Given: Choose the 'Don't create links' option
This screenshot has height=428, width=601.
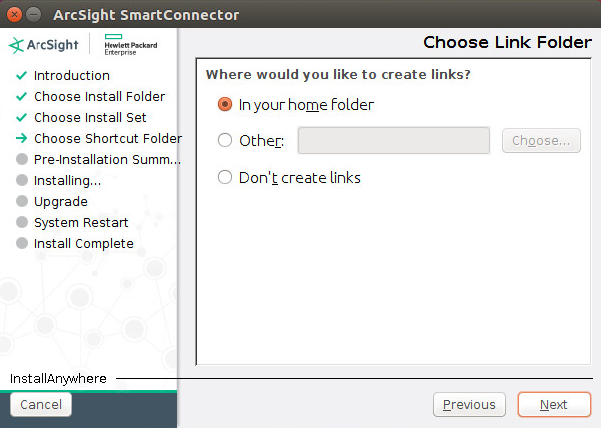Looking at the screenshot, I should tap(225, 178).
